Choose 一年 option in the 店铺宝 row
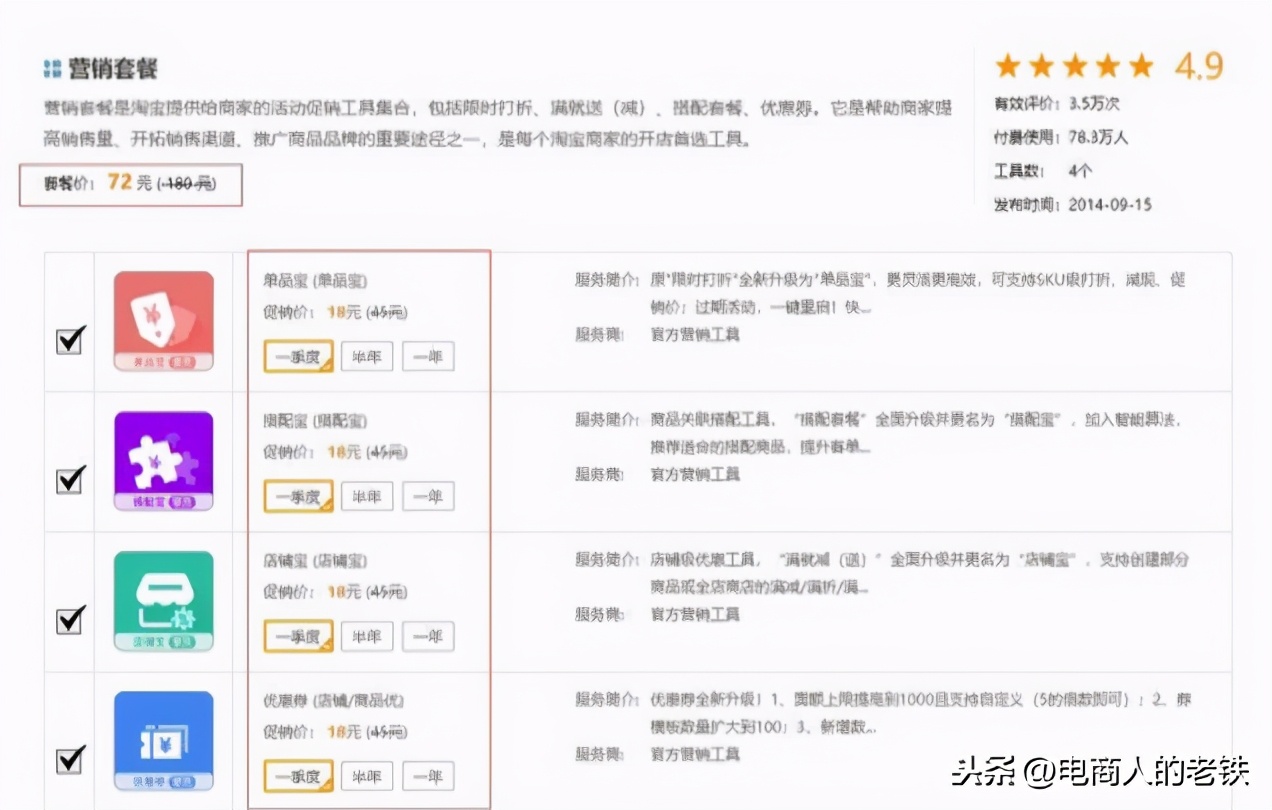This screenshot has height=810, width=1272. [x=428, y=636]
